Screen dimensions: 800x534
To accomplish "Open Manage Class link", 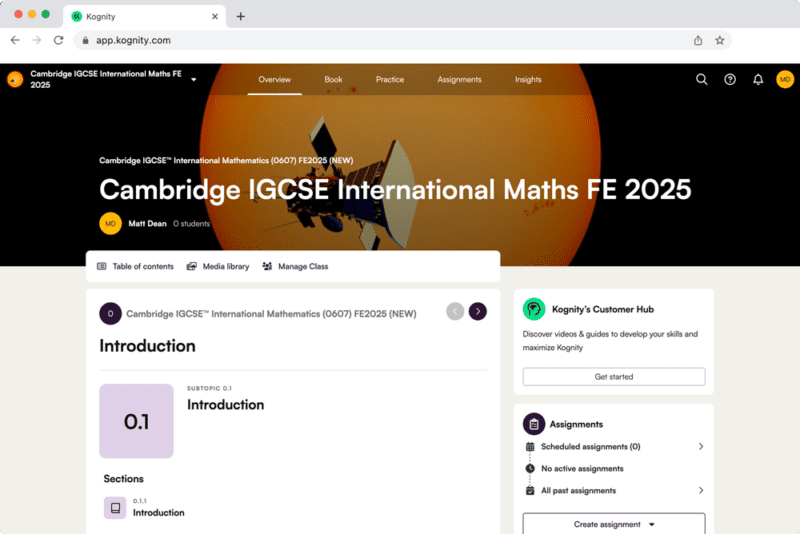I will 295,266.
